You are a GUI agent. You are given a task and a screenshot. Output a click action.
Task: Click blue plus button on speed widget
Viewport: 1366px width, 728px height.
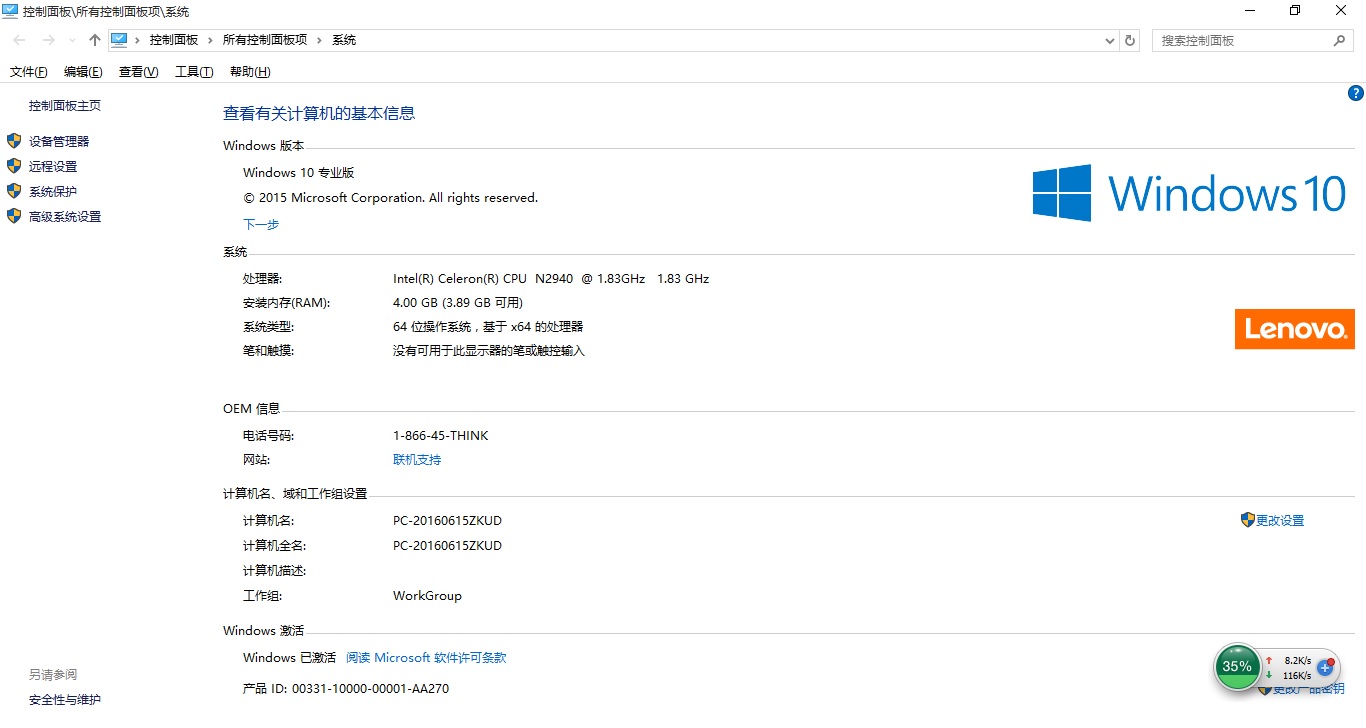click(1326, 668)
